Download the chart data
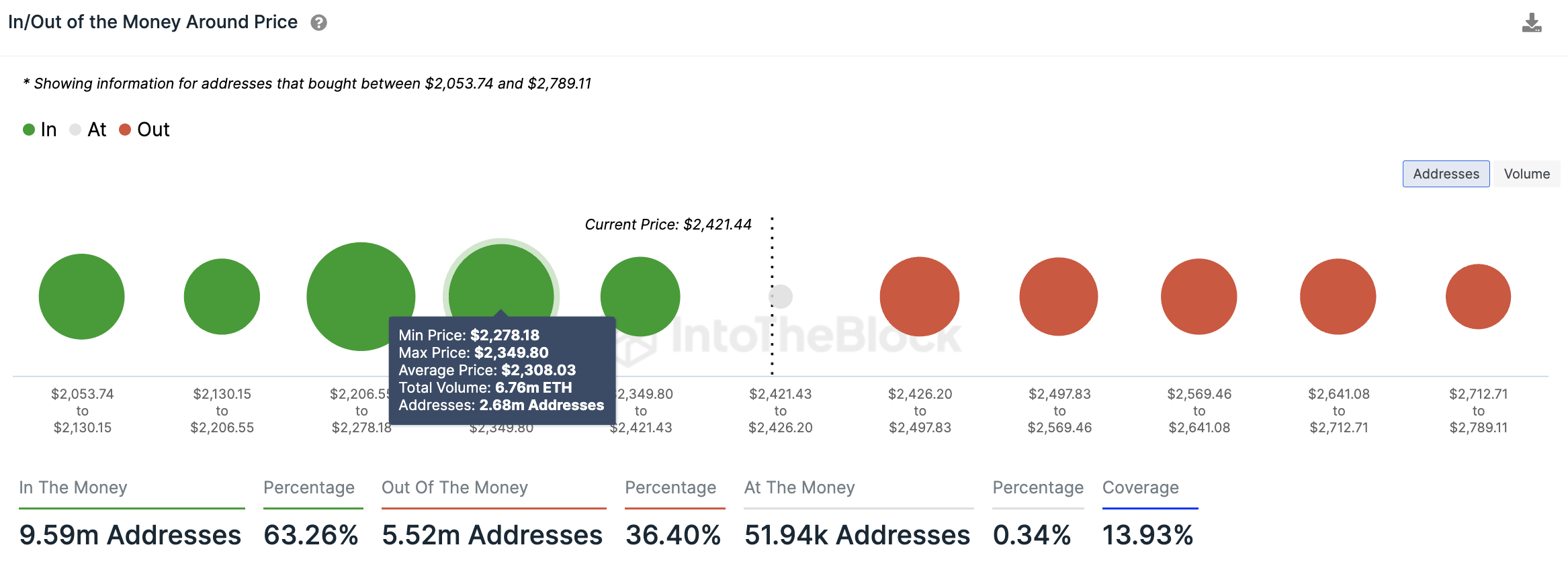Screen dimensions: 1568x584 [x=1531, y=23]
